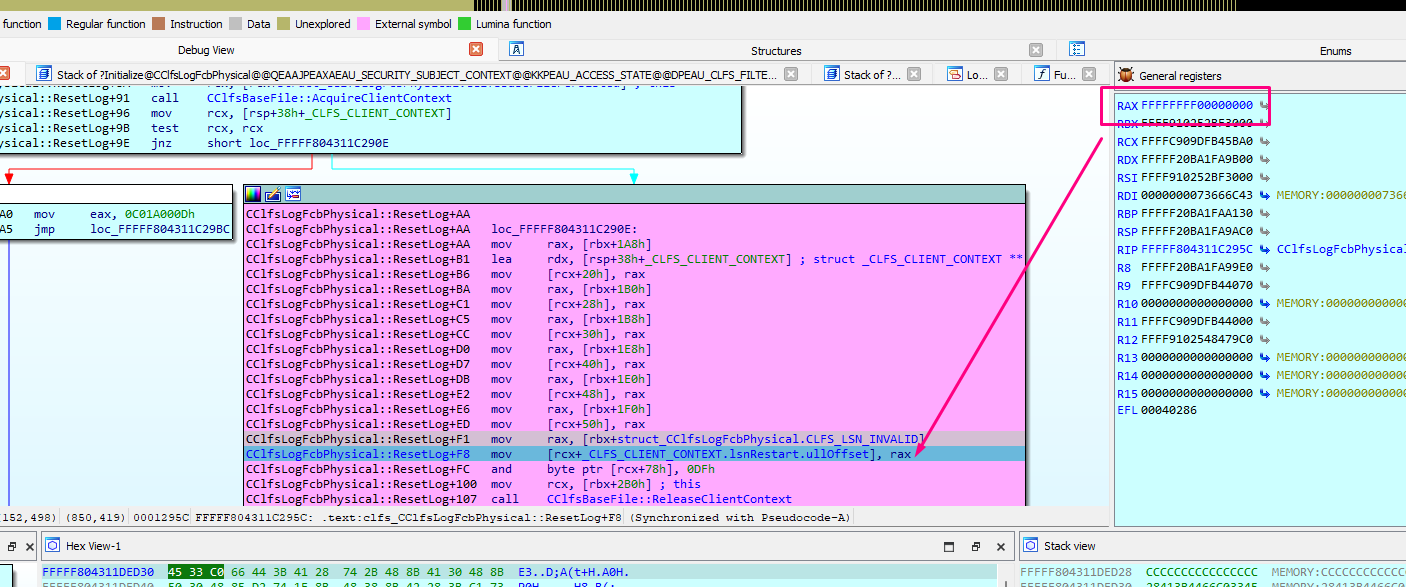
Task: Click the stack view address FFFFF804311DED28
Action: tap(1074, 572)
